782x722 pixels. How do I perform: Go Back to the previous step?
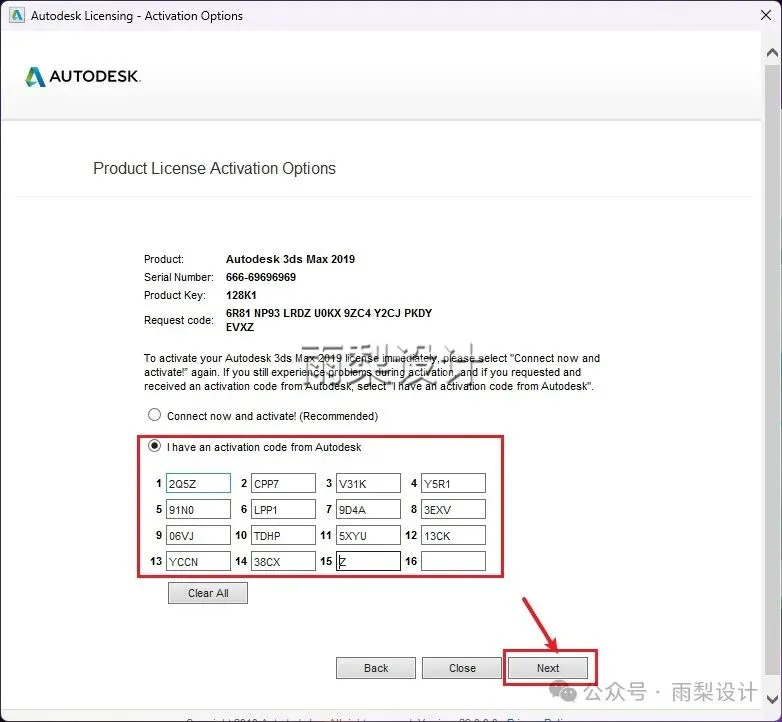[376, 668]
